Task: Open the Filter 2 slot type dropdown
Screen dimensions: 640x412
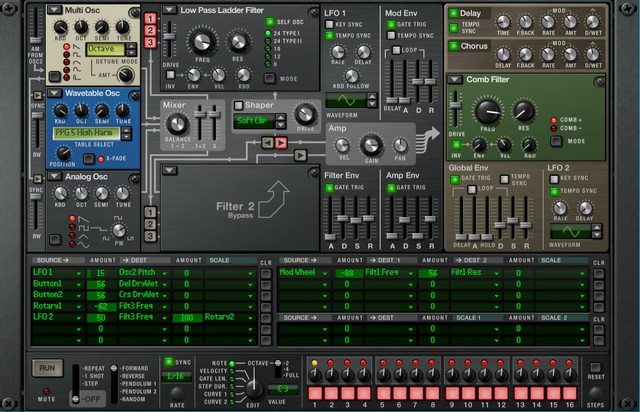Action: pyautogui.click(x=169, y=170)
